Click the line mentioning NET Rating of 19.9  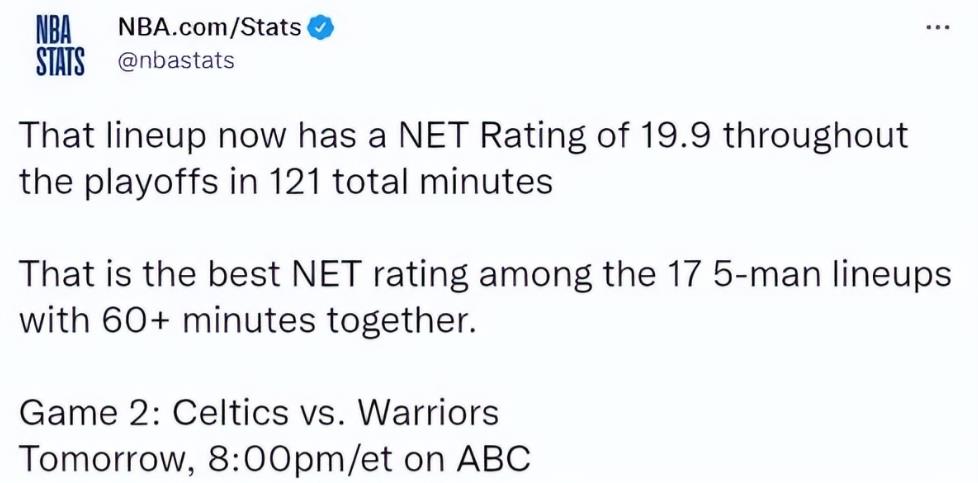click(x=463, y=137)
